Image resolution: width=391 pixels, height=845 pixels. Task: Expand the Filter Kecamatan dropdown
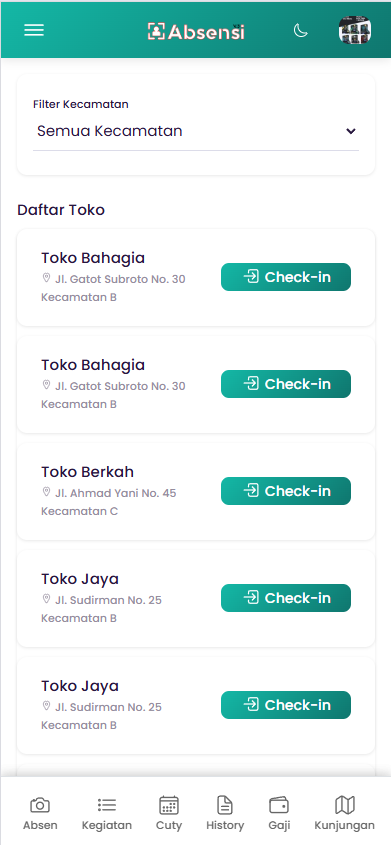[x=196, y=131]
